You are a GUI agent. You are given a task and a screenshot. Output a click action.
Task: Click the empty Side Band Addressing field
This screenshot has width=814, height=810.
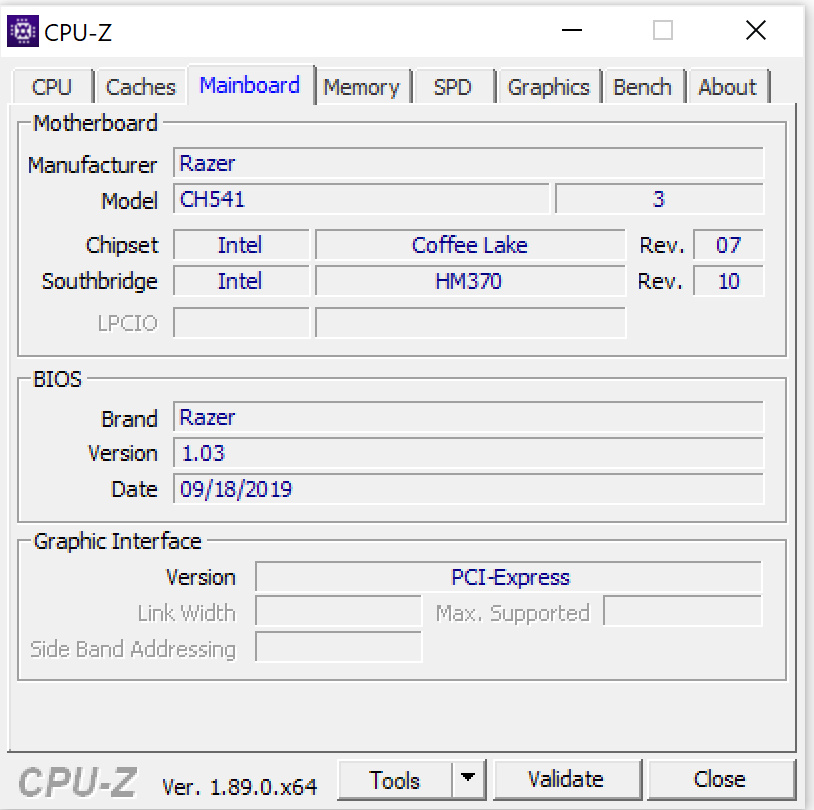click(338, 647)
